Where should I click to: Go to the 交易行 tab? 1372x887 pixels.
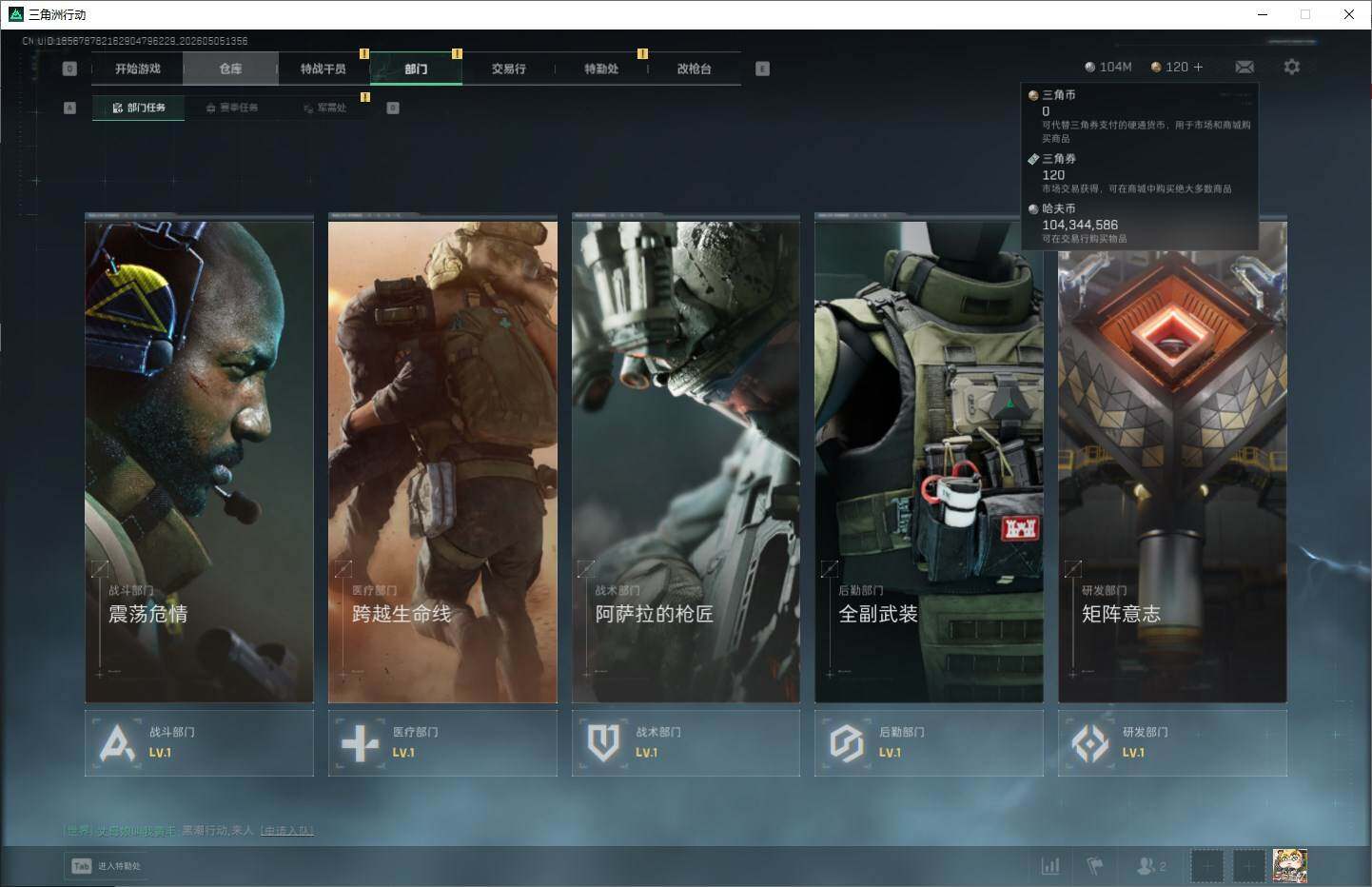[x=509, y=69]
